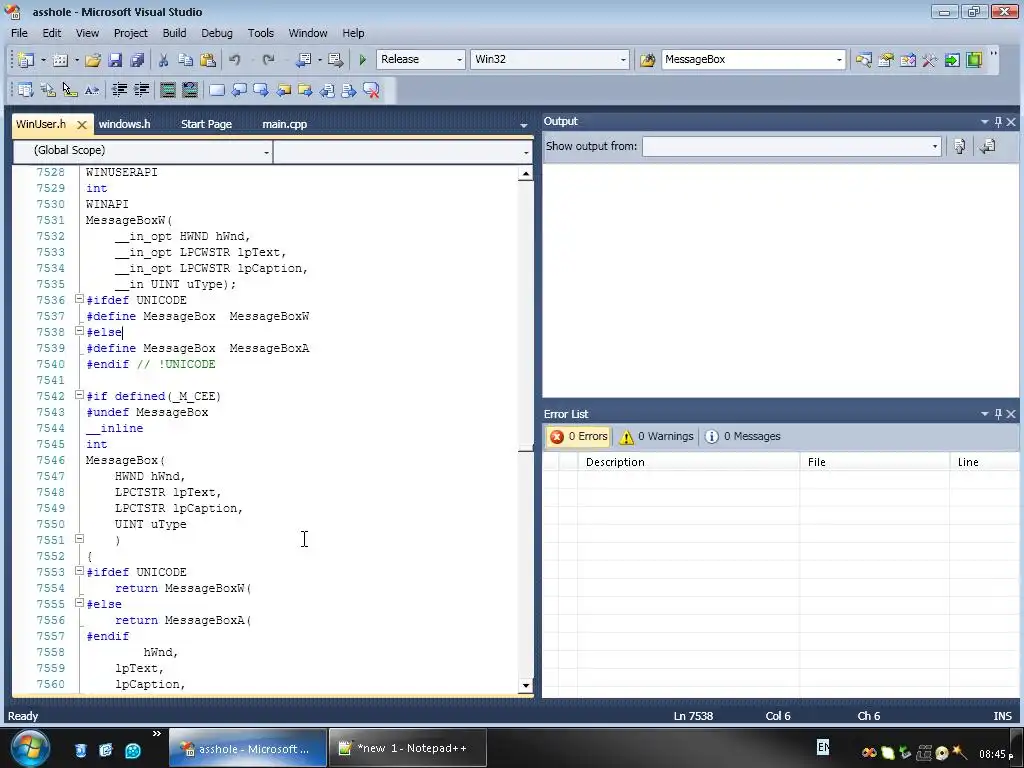Sort Error List by Description column
The image size is (1024, 768).
point(688,462)
